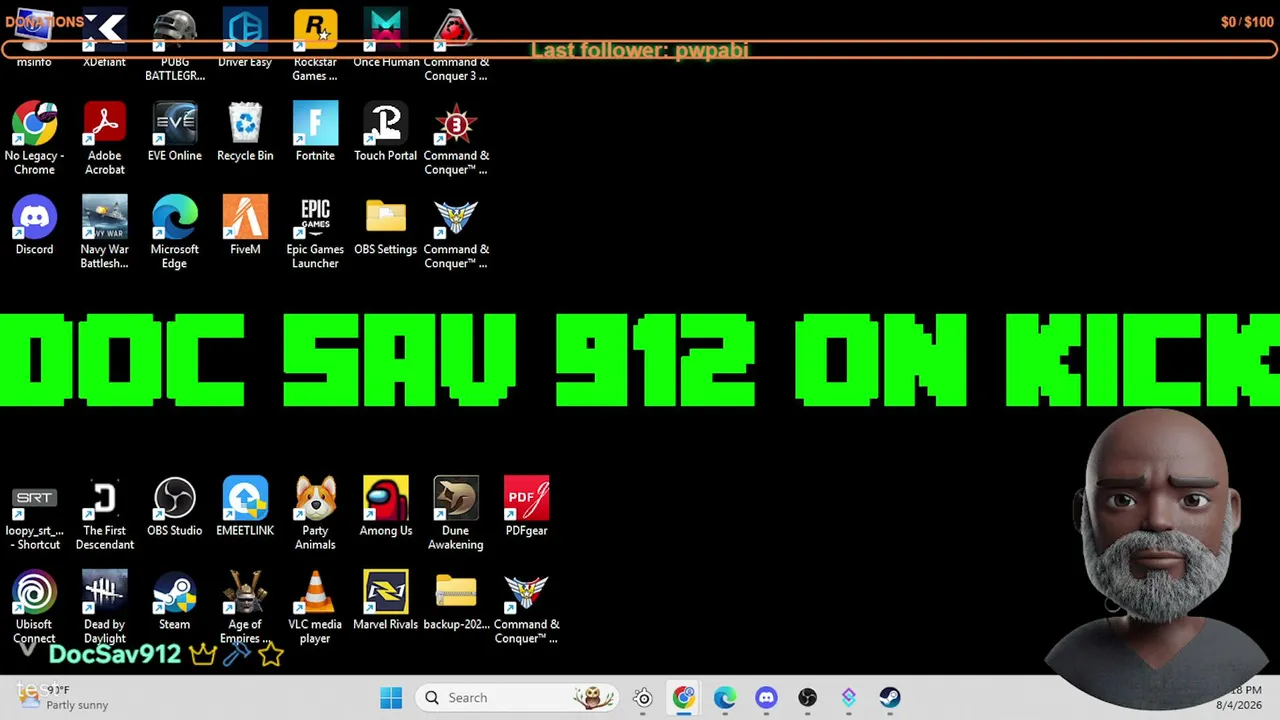Open Adobe Acrobat from the desktop
The image size is (1280, 720).
pyautogui.click(x=104, y=139)
